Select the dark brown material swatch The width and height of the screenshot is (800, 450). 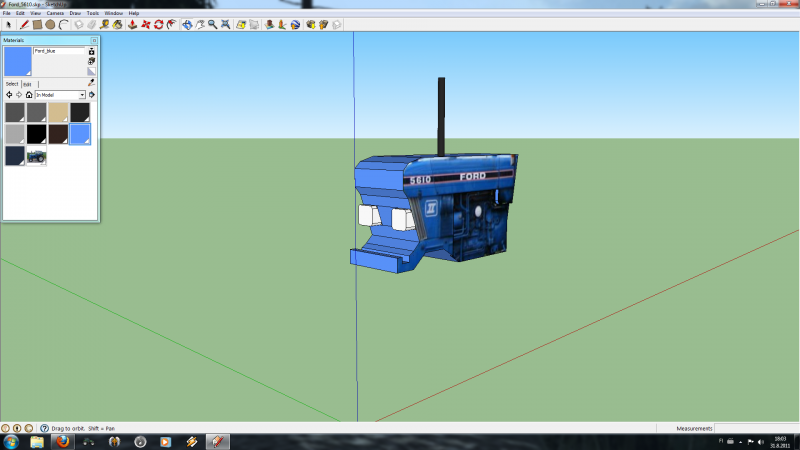(x=58, y=134)
